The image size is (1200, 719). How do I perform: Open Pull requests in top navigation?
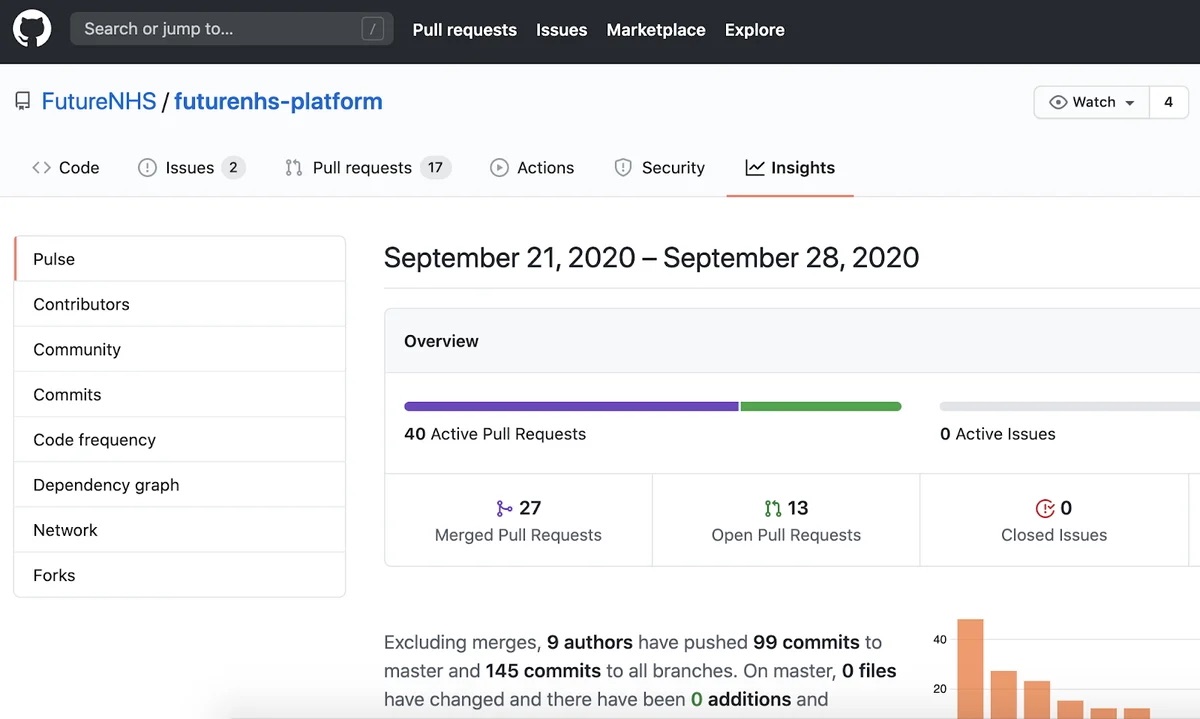pyautogui.click(x=465, y=30)
